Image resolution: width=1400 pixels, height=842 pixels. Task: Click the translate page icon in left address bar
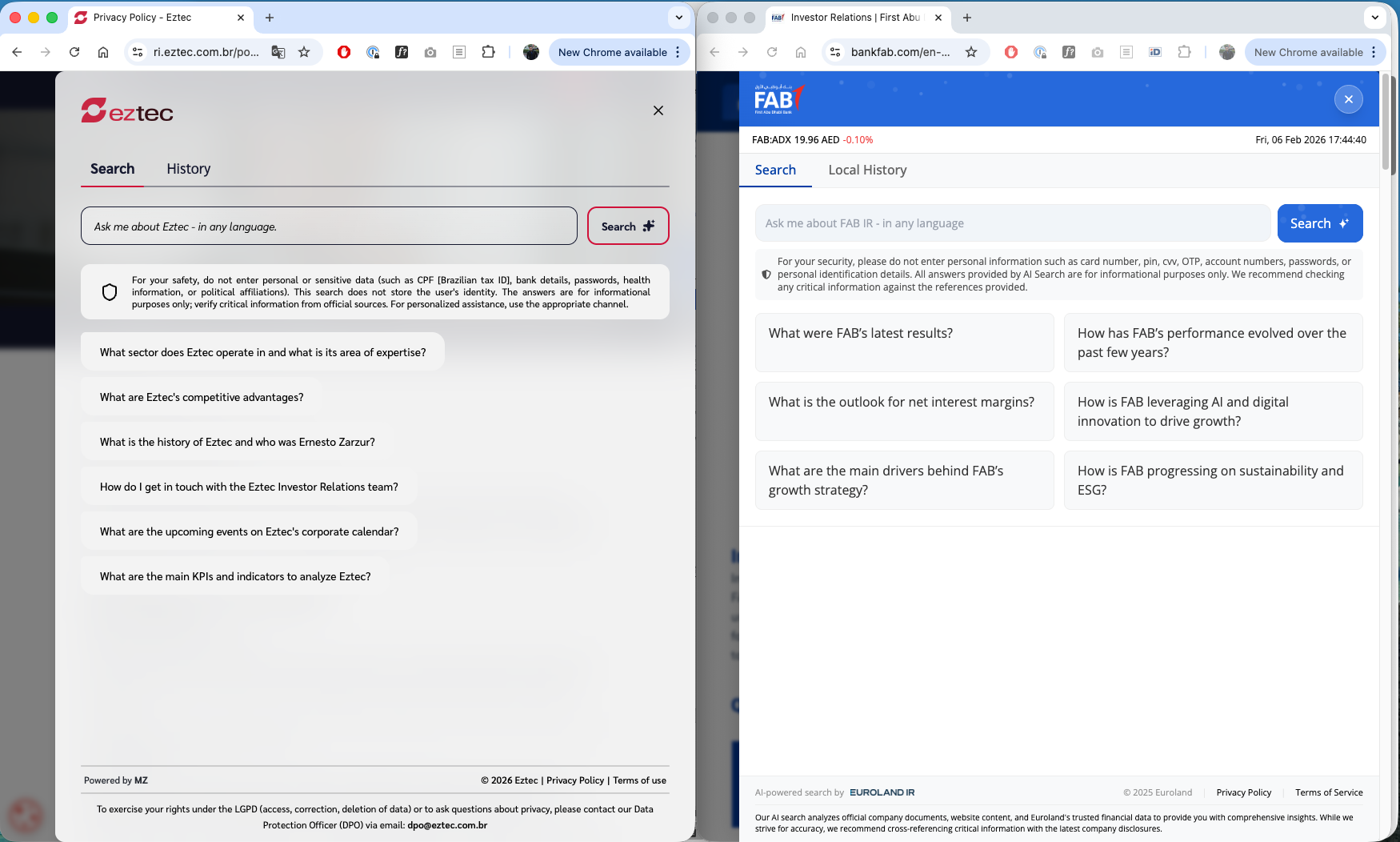(x=278, y=52)
